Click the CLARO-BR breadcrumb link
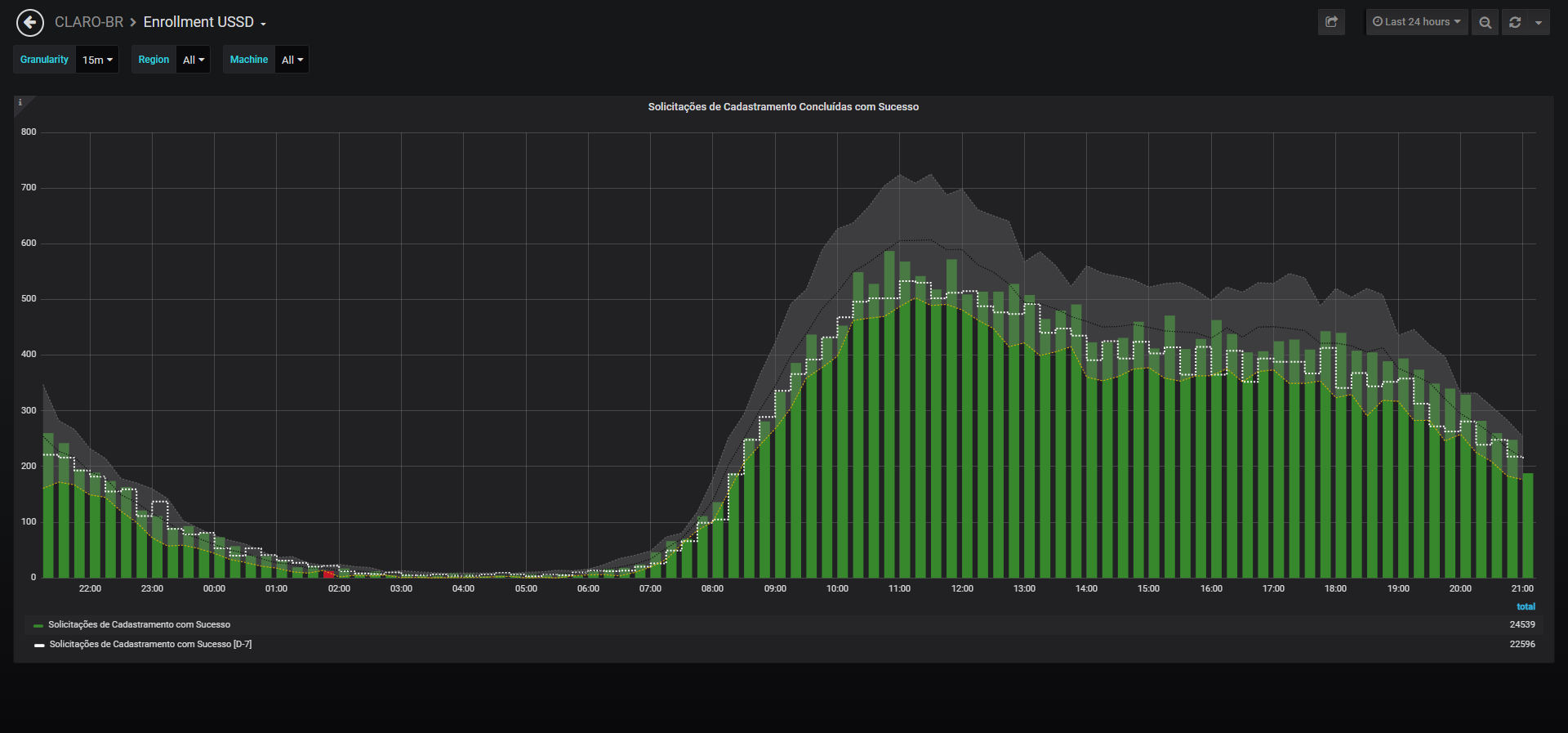1568x733 pixels. (89, 22)
